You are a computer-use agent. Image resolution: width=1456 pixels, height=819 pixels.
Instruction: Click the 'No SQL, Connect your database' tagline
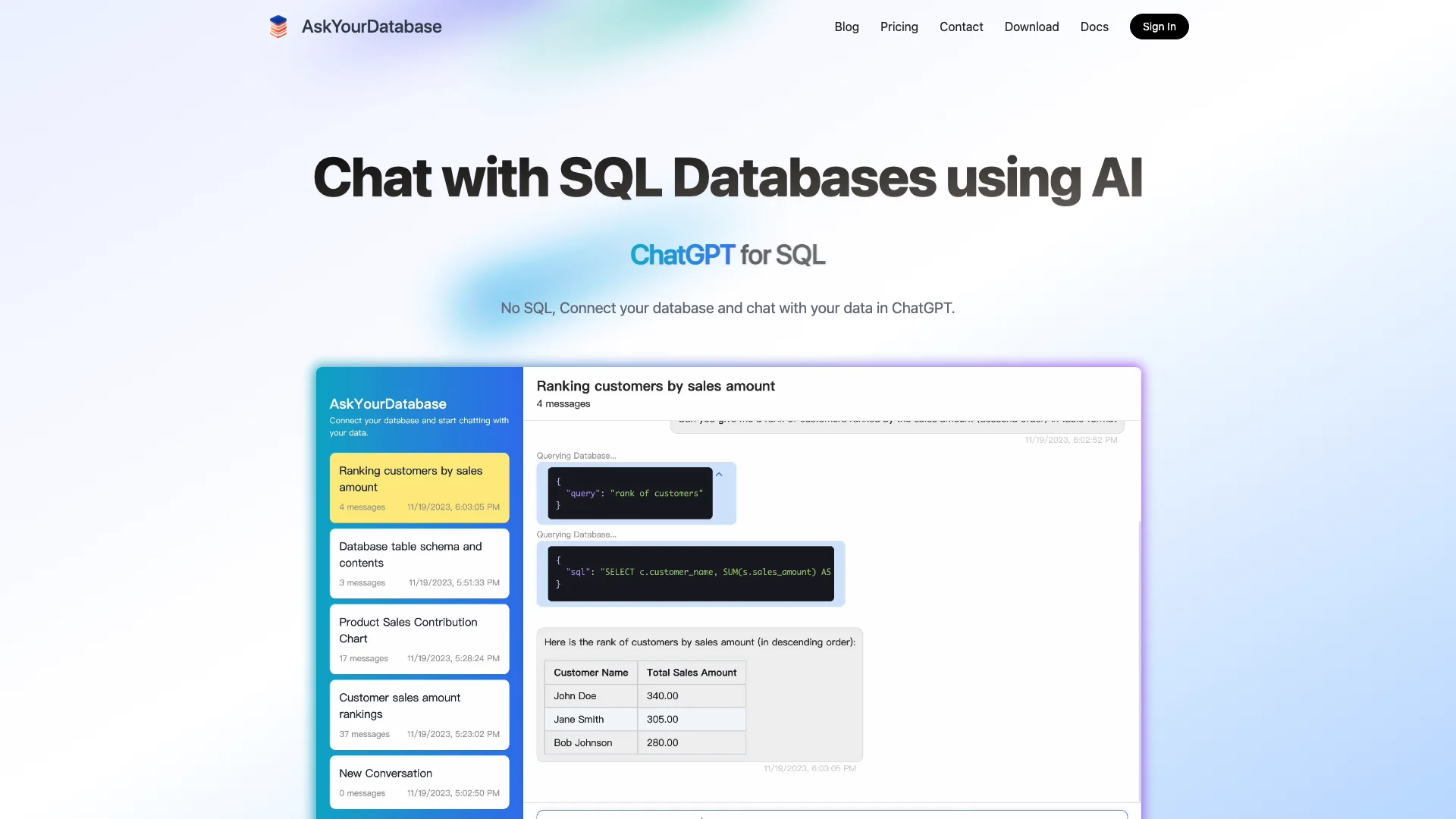[728, 308]
